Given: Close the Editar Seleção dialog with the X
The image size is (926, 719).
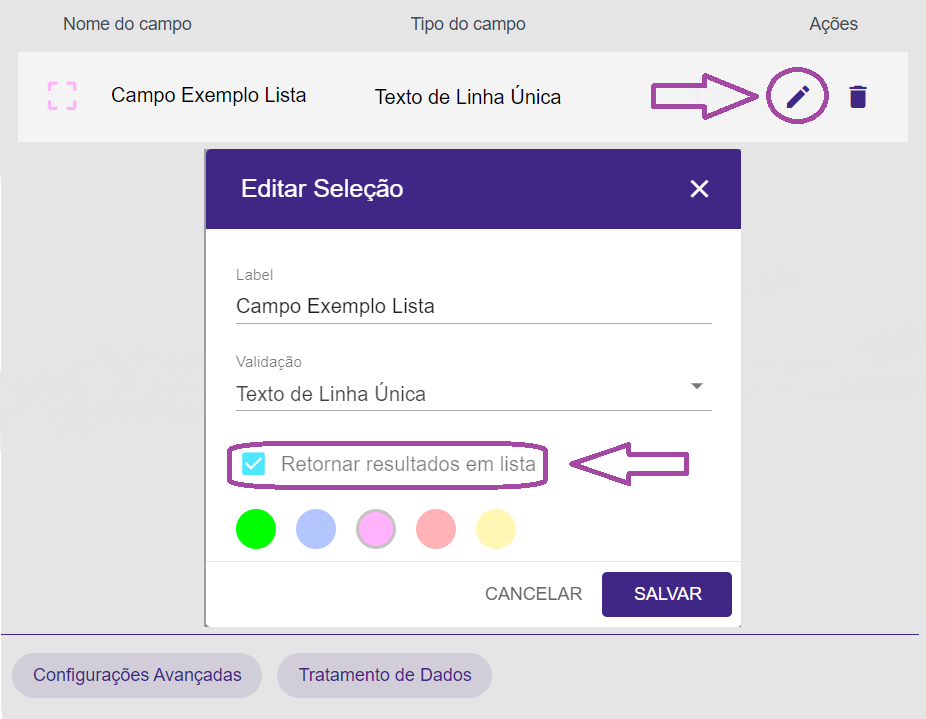Looking at the screenshot, I should [x=699, y=188].
